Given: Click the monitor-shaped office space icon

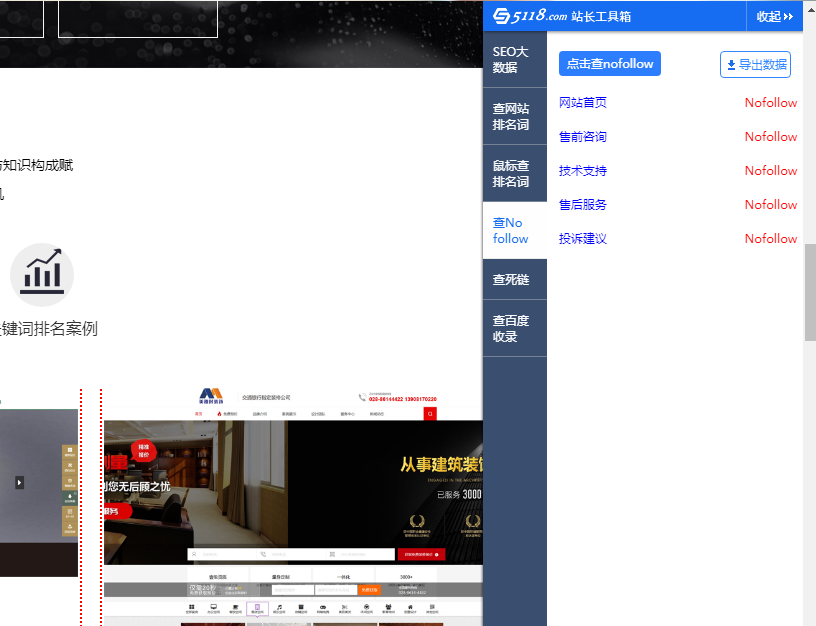Looking at the screenshot, I should click(x=212, y=605).
